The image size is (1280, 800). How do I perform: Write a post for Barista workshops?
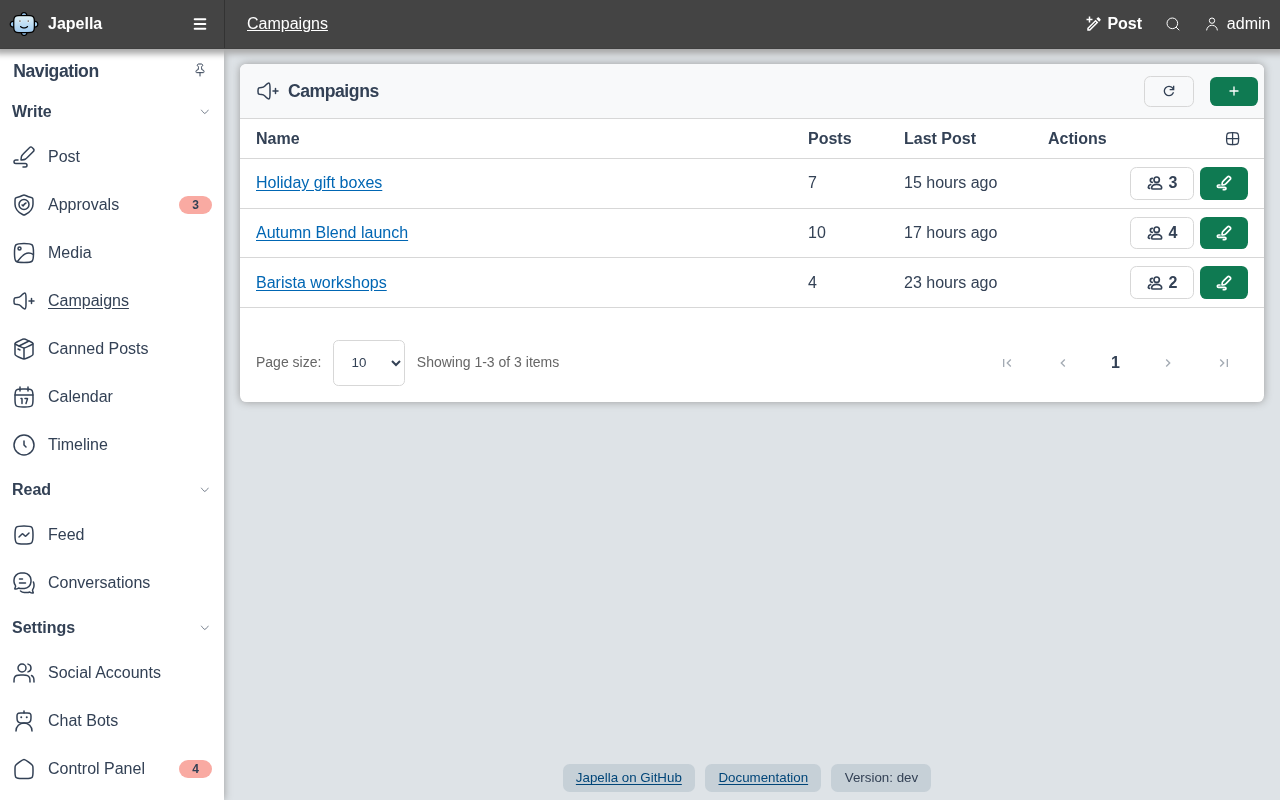tap(1224, 283)
